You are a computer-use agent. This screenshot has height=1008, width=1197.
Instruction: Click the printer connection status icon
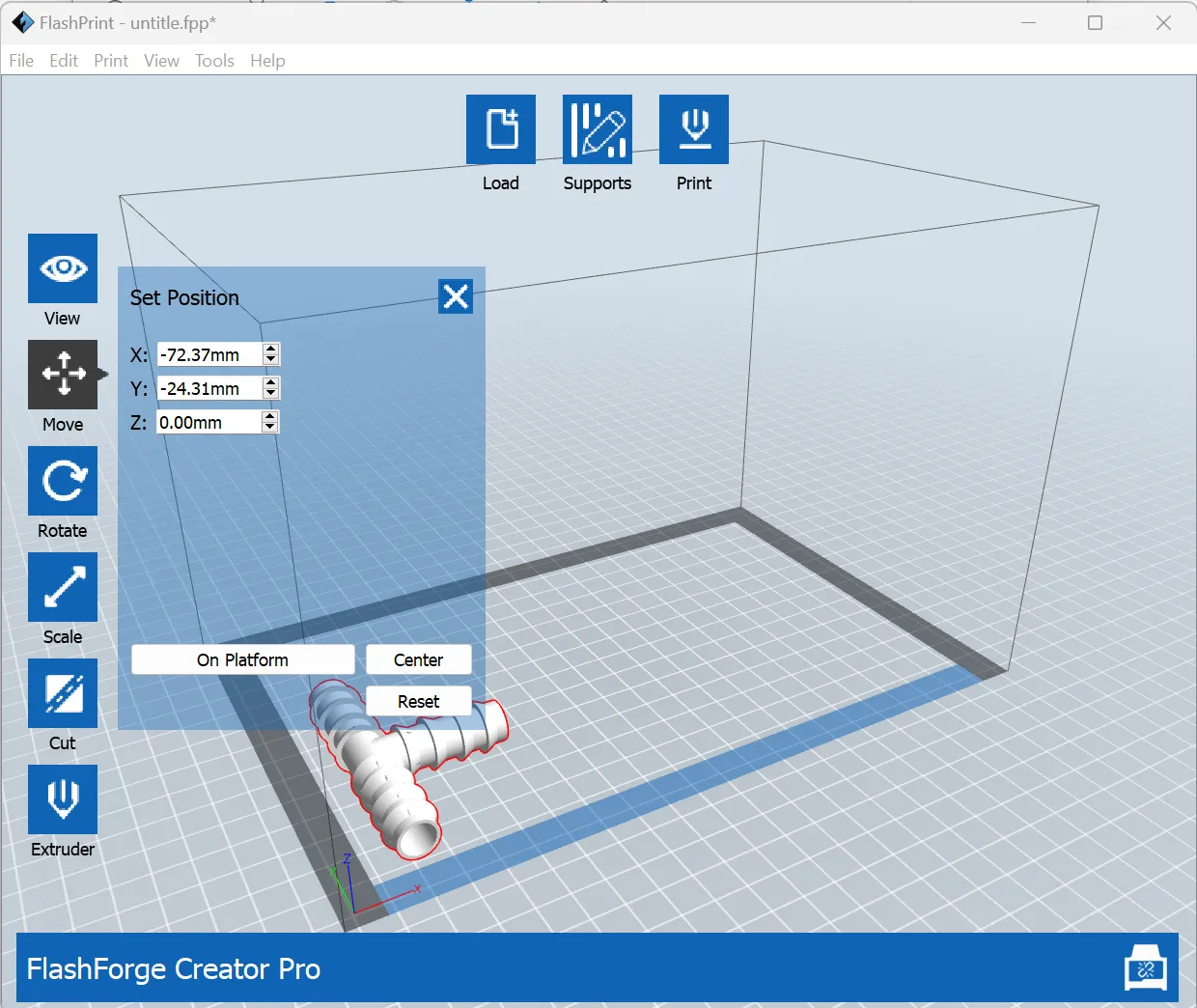1146,967
